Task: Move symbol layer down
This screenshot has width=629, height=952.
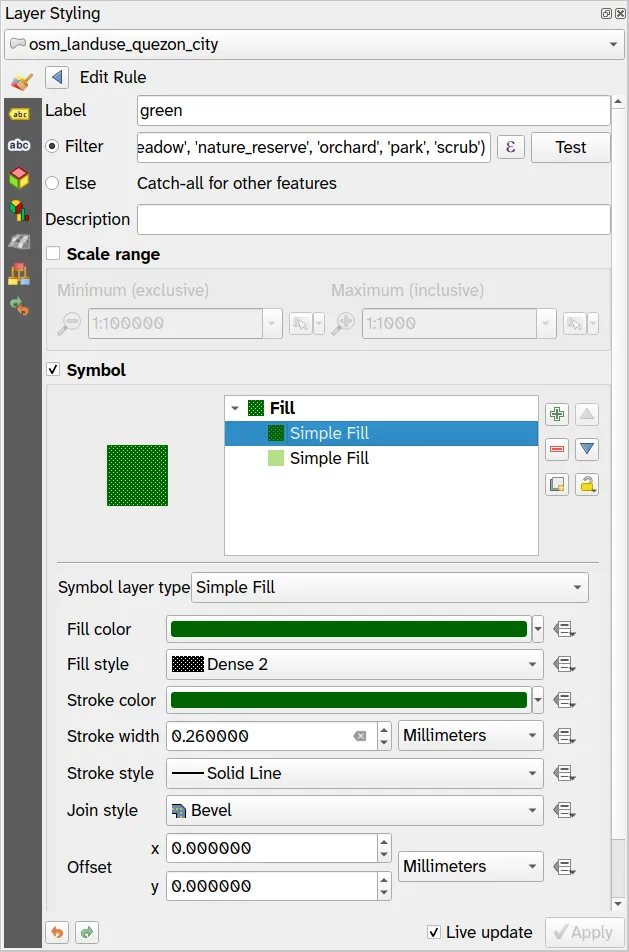Action: coord(588,449)
